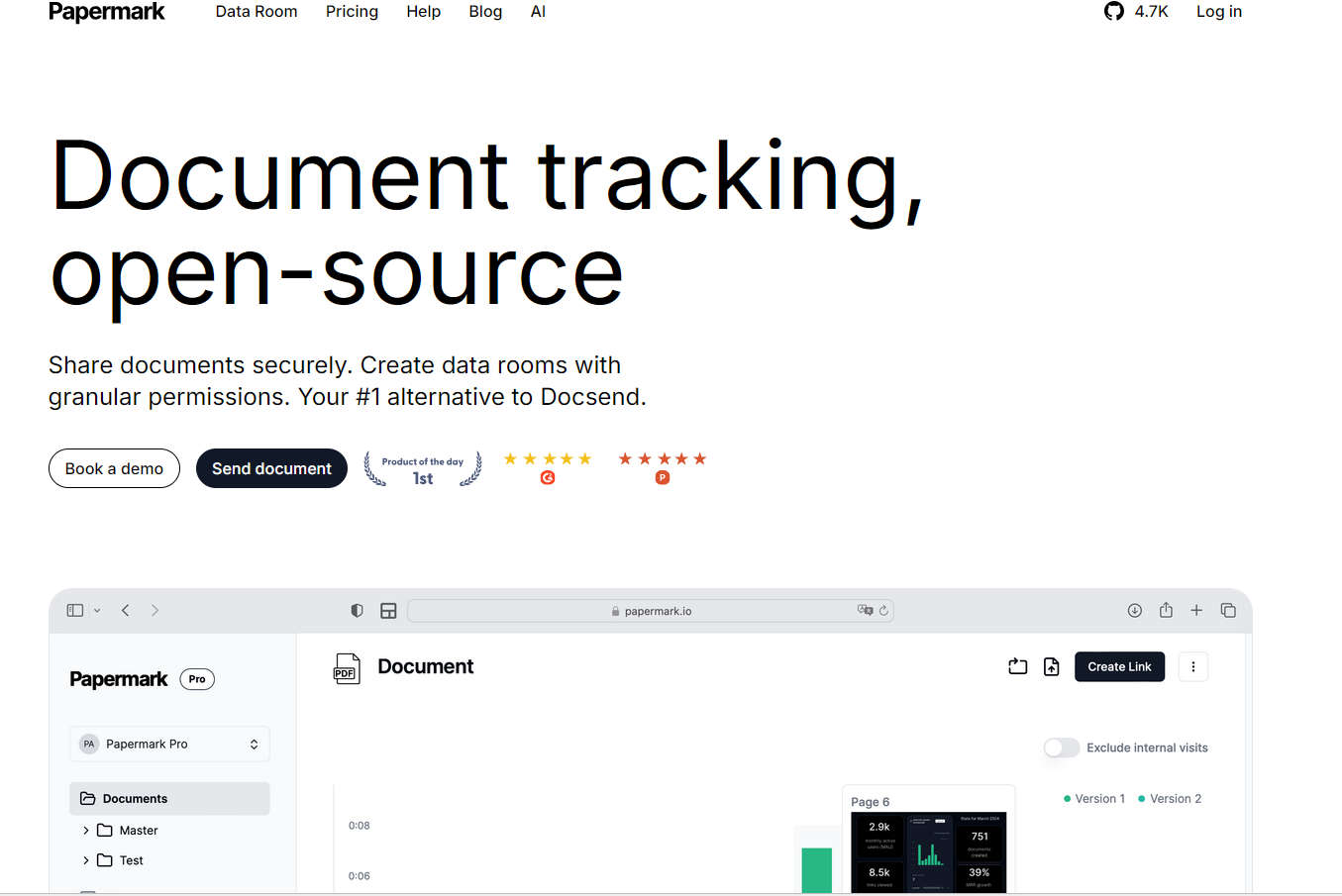
Task: Click the upload new version icon
Action: point(1052,667)
